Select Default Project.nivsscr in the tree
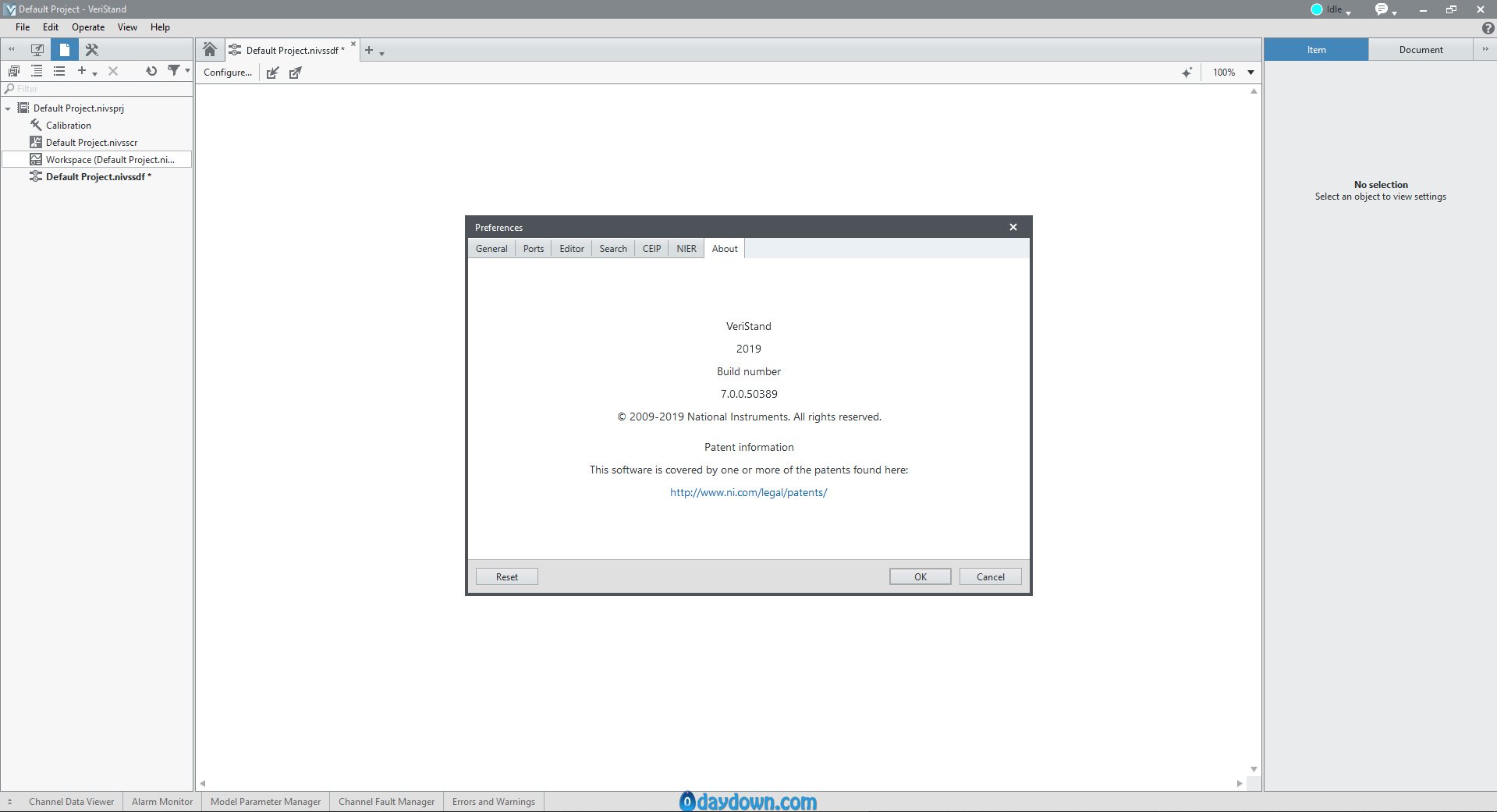Screen dimensions: 1497x812 (x=91, y=143)
